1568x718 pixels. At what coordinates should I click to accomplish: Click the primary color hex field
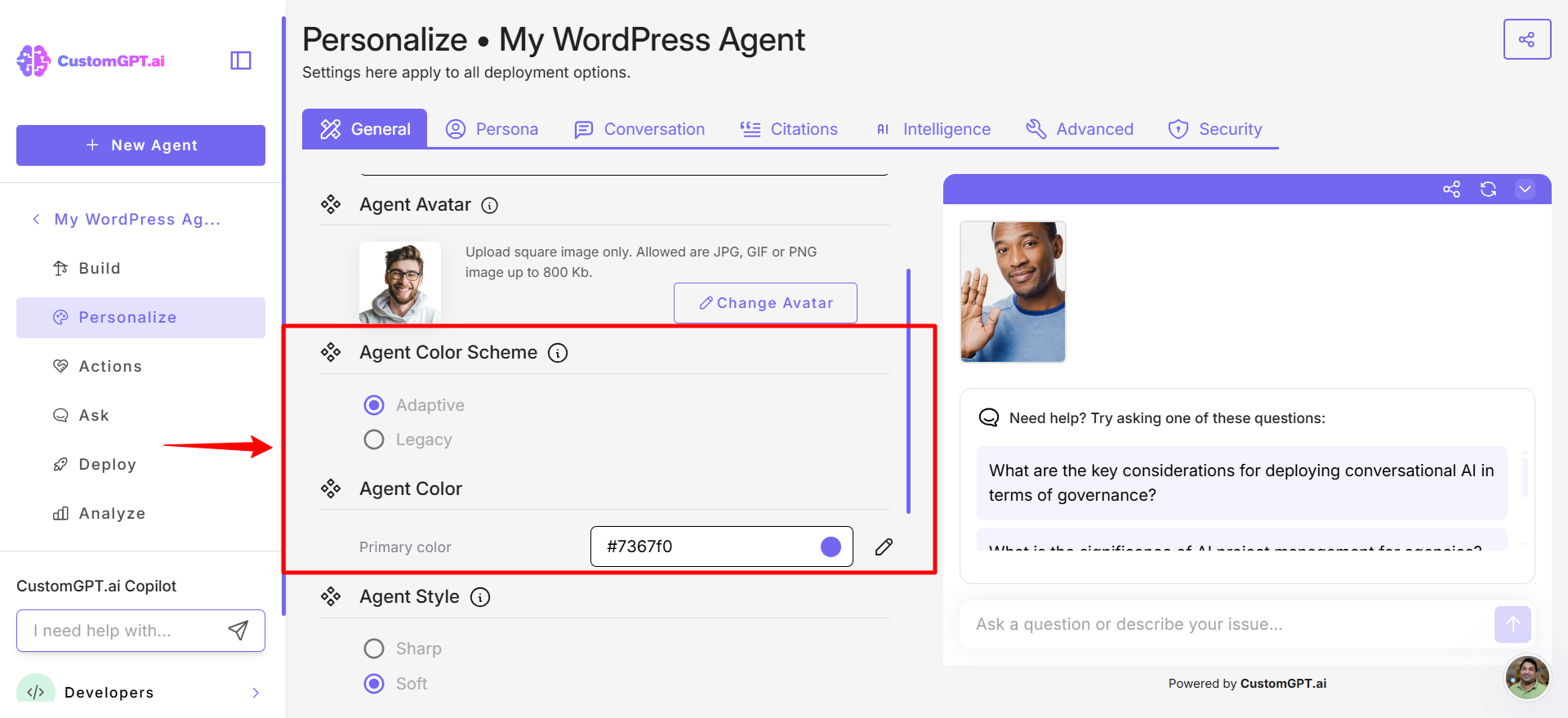coord(722,546)
